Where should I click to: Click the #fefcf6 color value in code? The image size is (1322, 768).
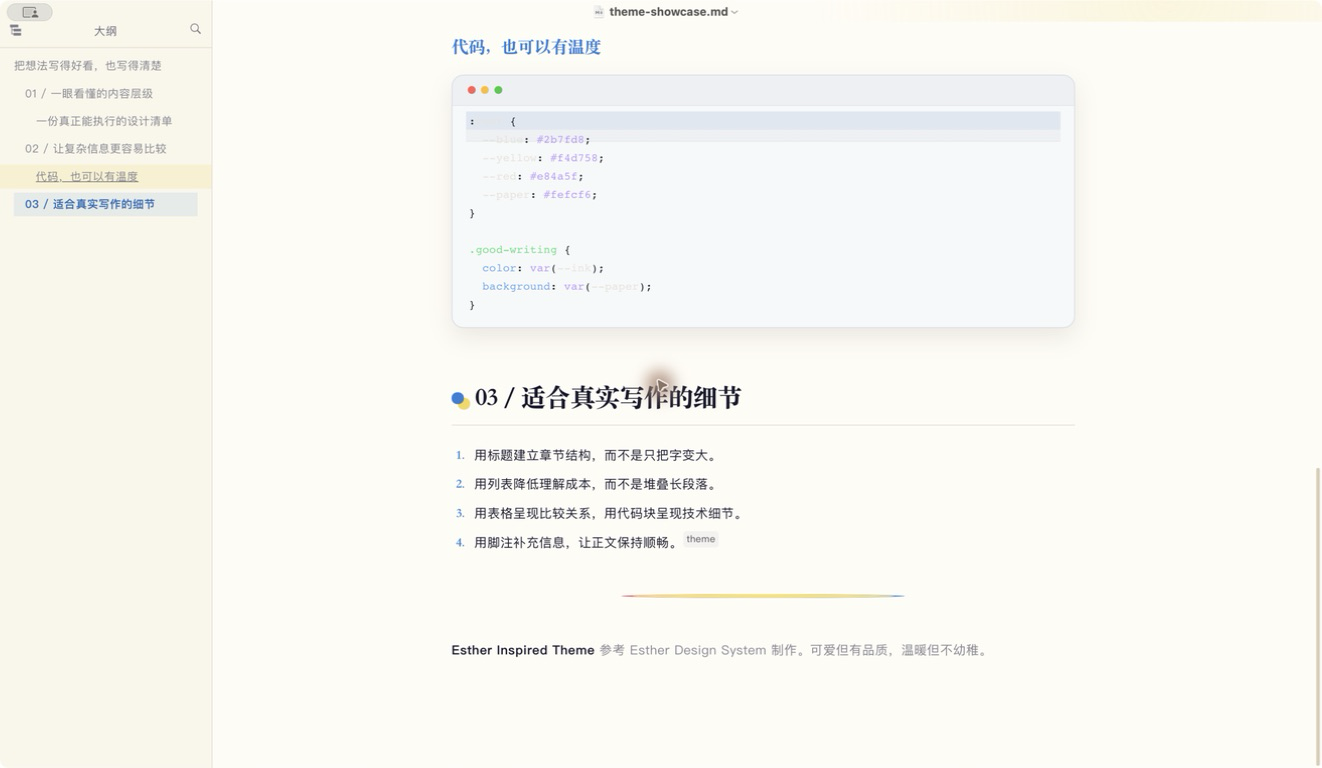pyautogui.click(x=567, y=195)
